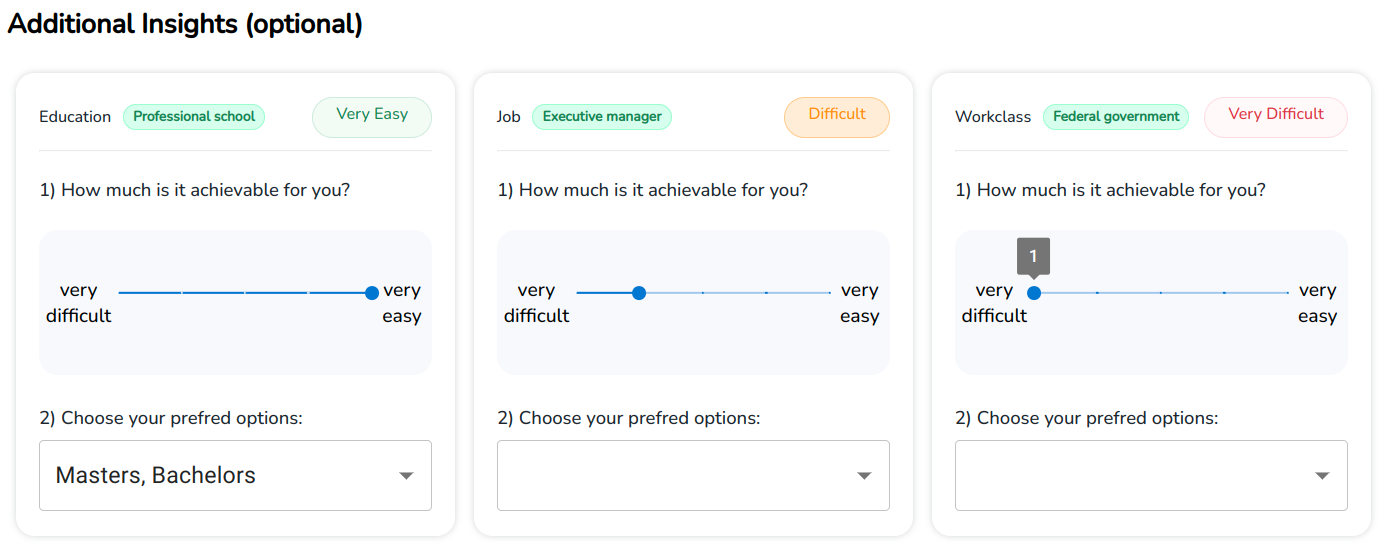Image resolution: width=1387 pixels, height=556 pixels.
Task: Expand the Job preferred options arrow
Action: [864, 476]
